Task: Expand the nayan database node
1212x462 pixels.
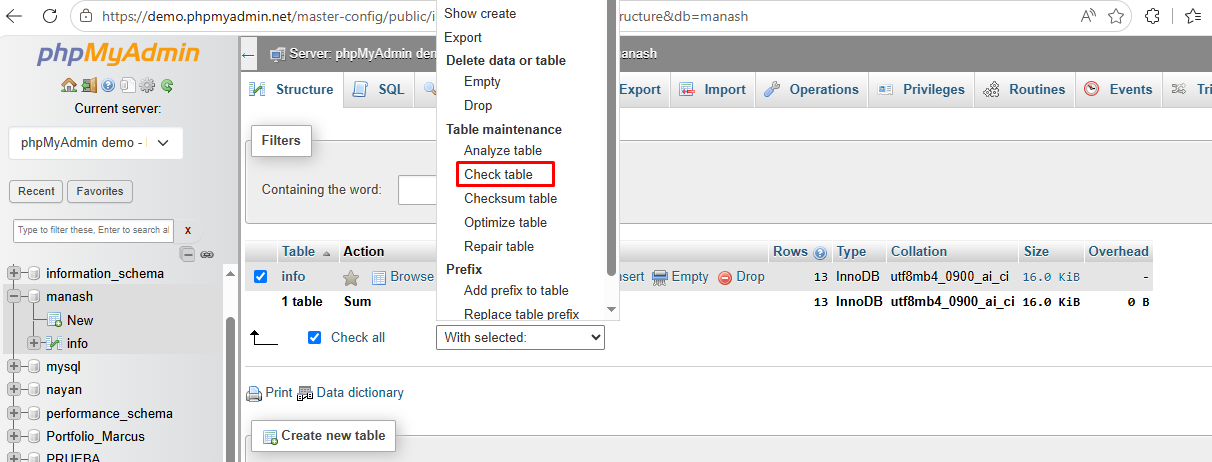Action: click(x=15, y=390)
